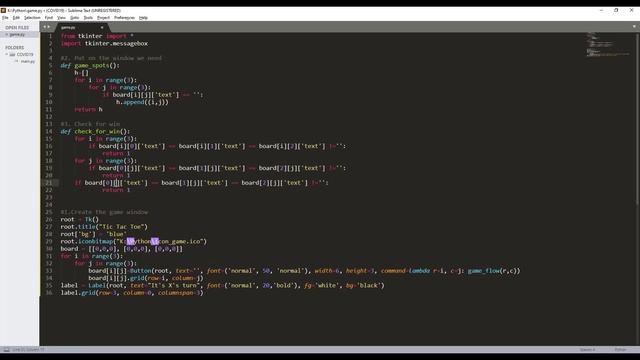Image resolution: width=640 pixels, height=360 pixels.
Task: Open the View menu
Action: pos(61,18)
